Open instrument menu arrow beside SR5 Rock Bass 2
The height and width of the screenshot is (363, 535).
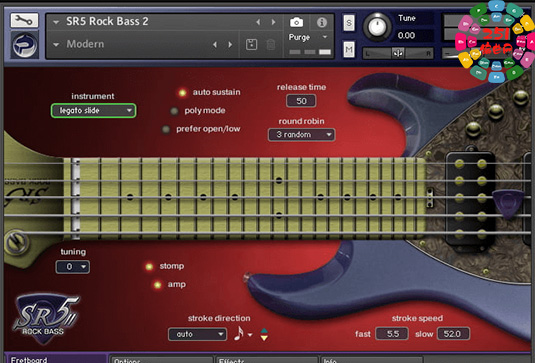pos(56,23)
